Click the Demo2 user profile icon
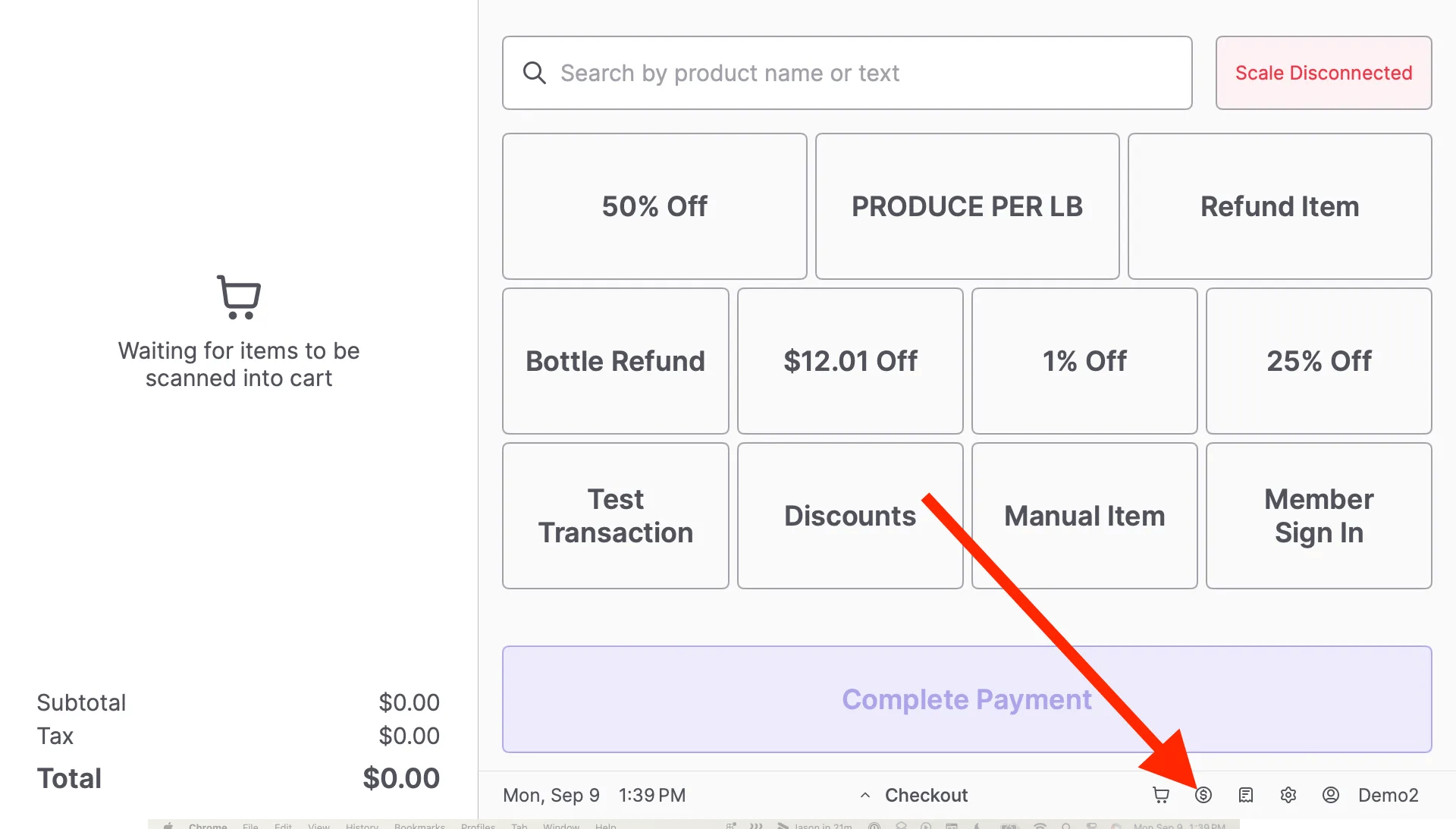Screen dimensions: 1456x829 tap(1331, 795)
